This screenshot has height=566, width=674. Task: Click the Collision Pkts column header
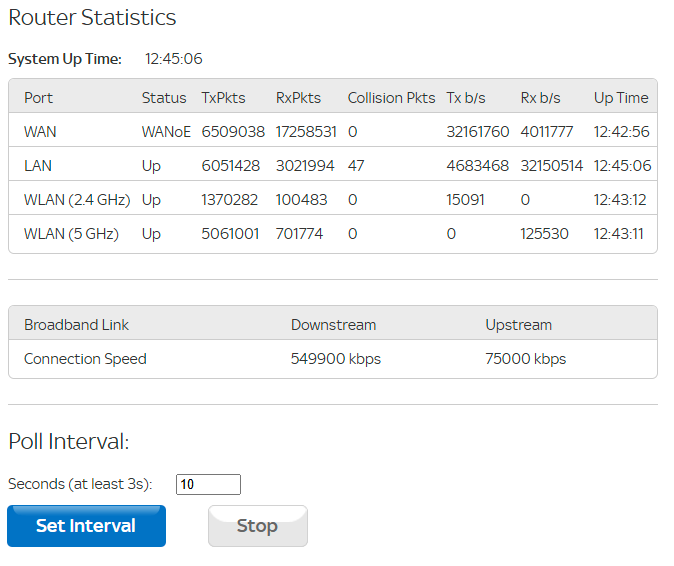pos(391,98)
